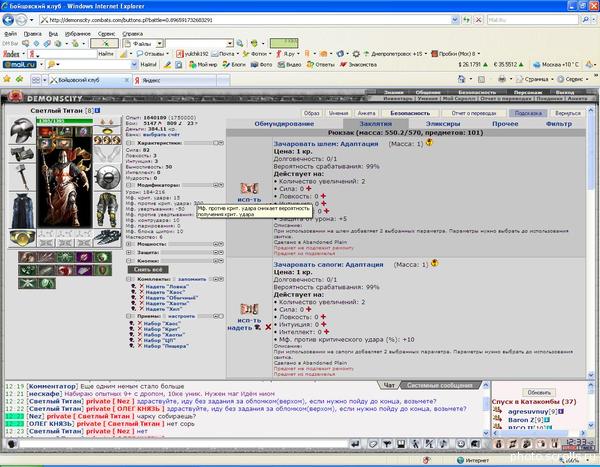
Task: Open the Фильтр tab
Action: 559,124
